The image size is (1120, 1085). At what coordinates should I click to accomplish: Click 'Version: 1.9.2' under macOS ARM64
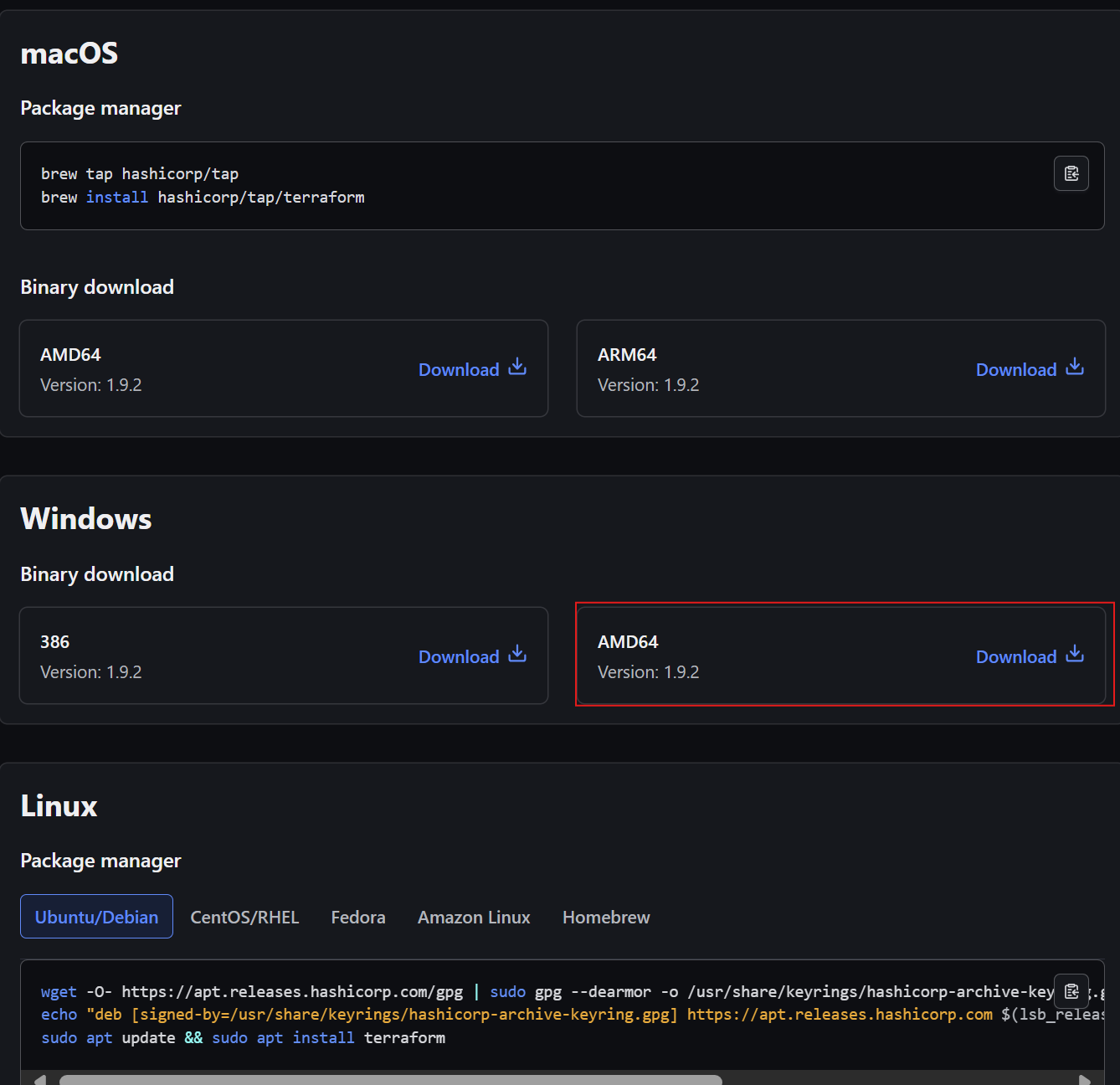(x=648, y=385)
